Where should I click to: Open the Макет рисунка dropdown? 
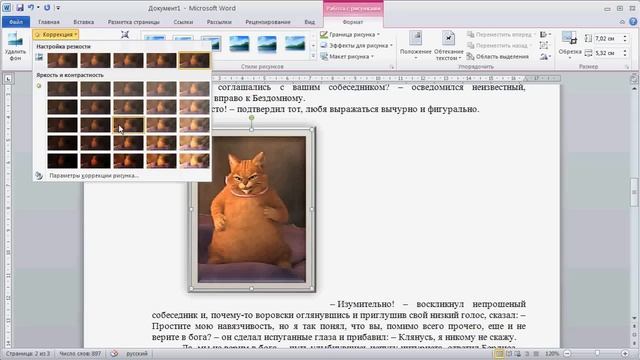pyautogui.click(x=347, y=57)
